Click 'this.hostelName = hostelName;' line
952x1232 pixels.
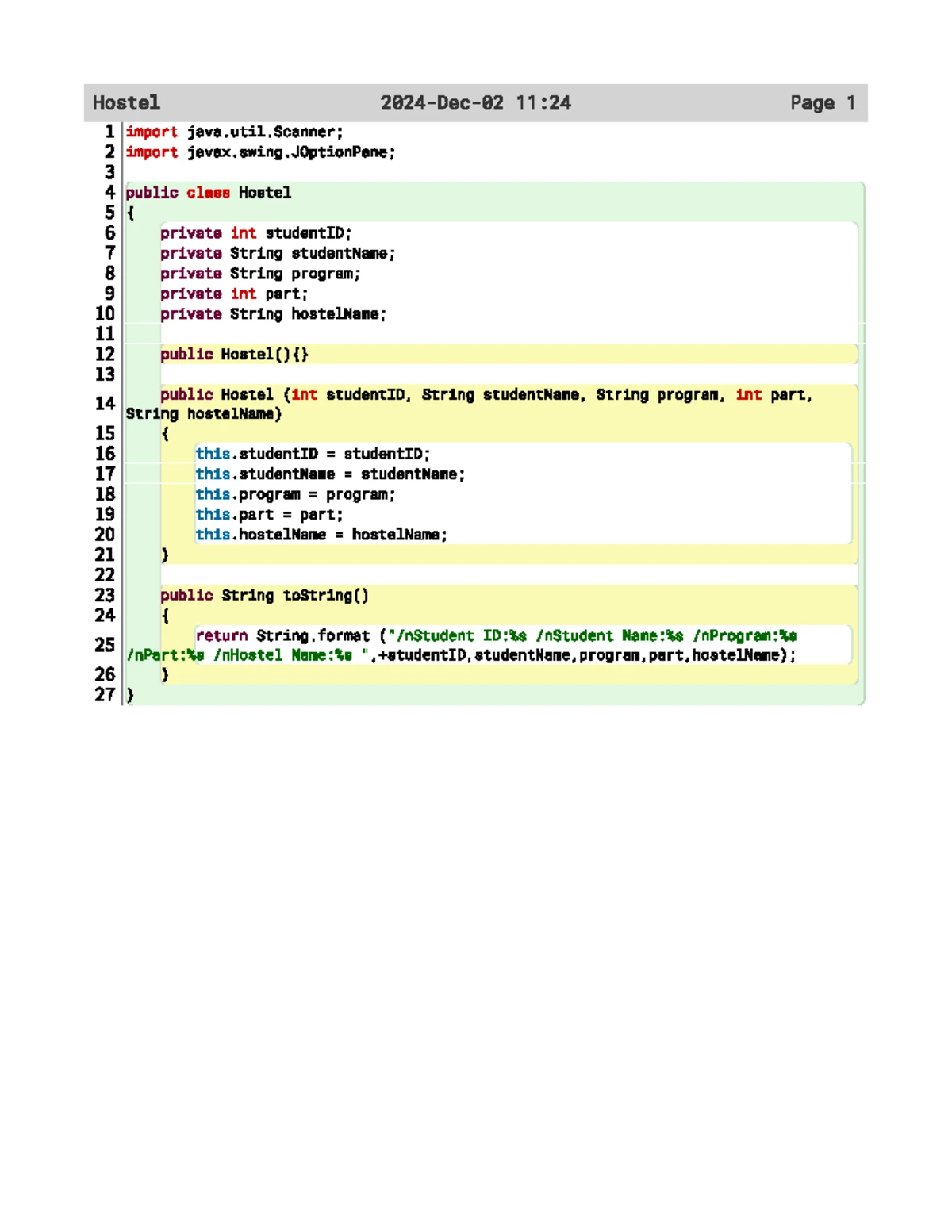point(321,535)
